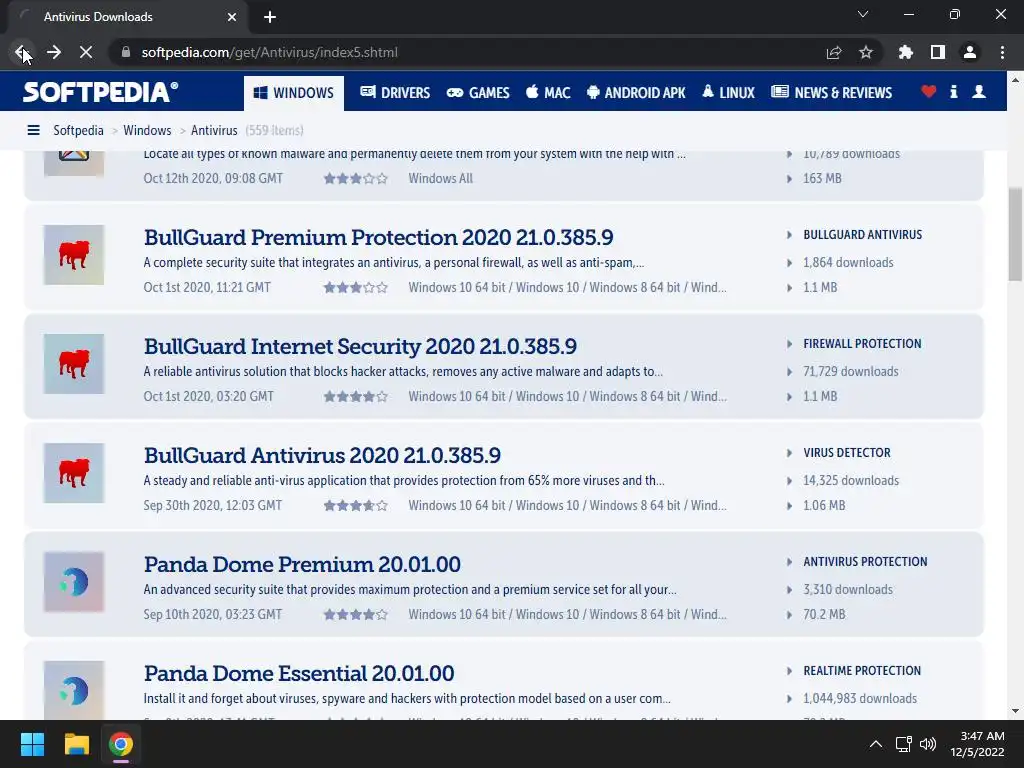Screen dimensions: 1024x768
Task: Click the Softpedia user account icon
Action: (979, 92)
